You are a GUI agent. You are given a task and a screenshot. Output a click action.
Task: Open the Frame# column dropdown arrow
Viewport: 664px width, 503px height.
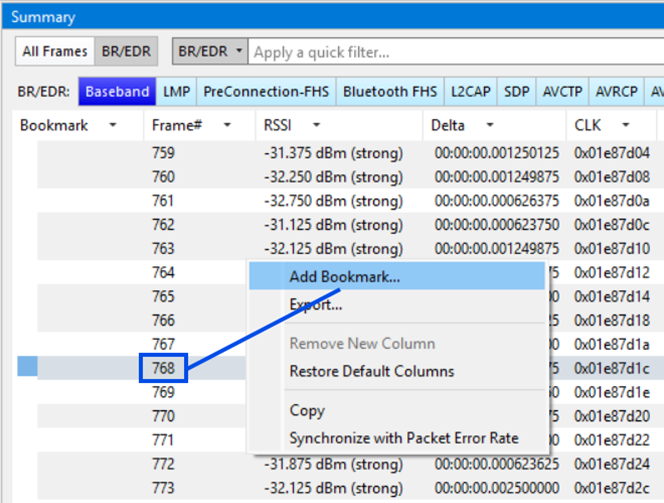click(x=227, y=125)
